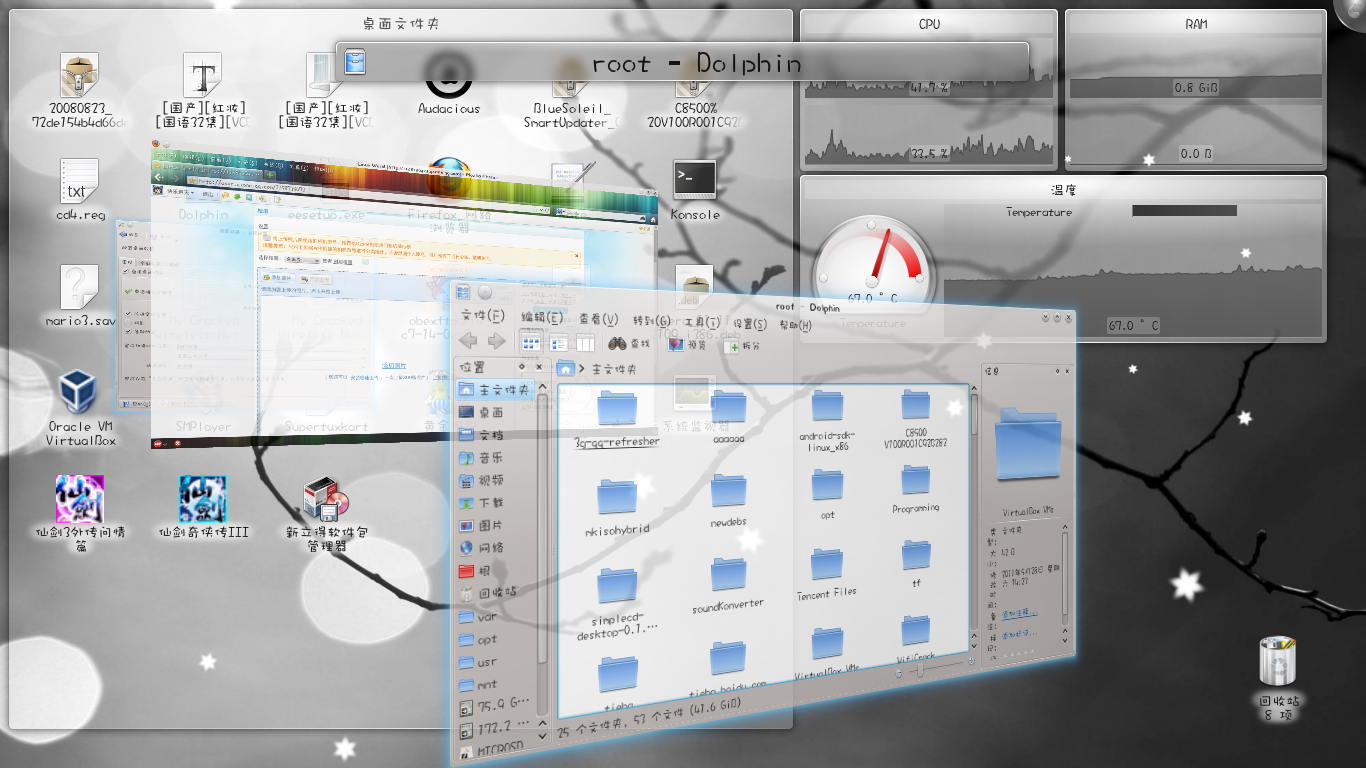Select the Programming folder
The image size is (1366, 768).
(x=916, y=489)
